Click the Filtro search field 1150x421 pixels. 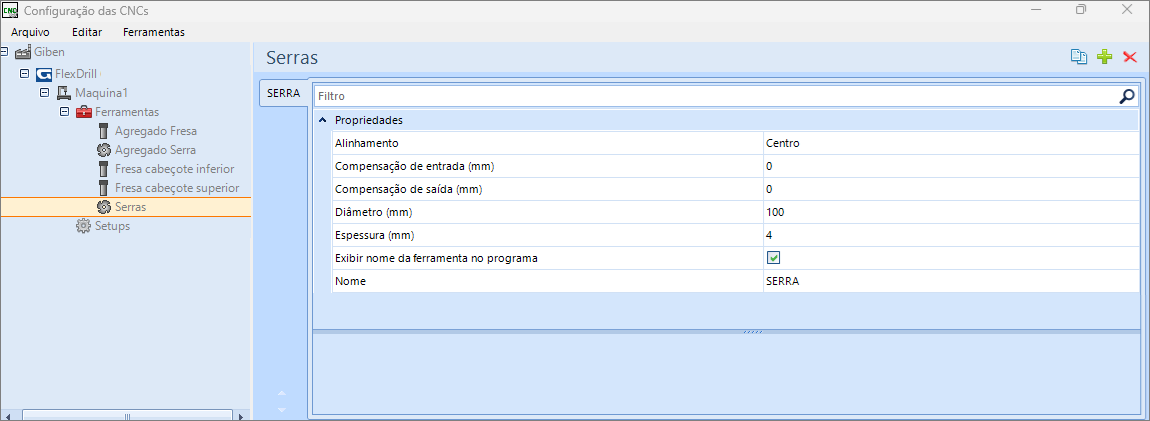(715, 96)
